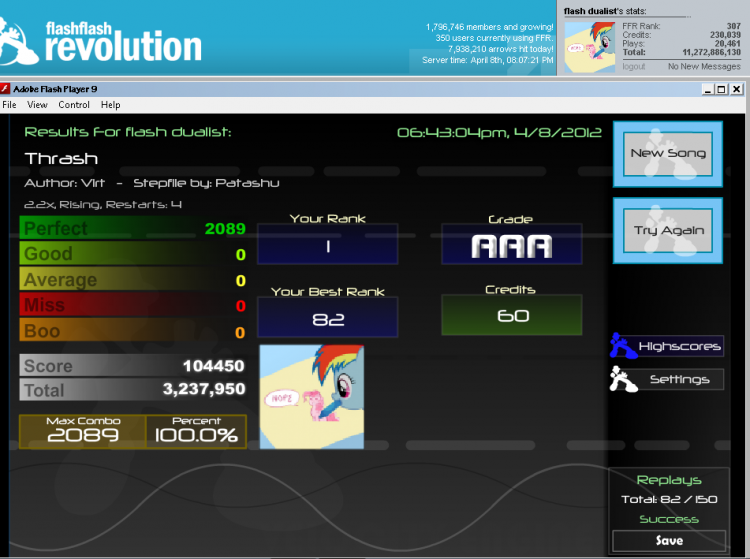Open the File menu
750x559 pixels.
(x=9, y=105)
